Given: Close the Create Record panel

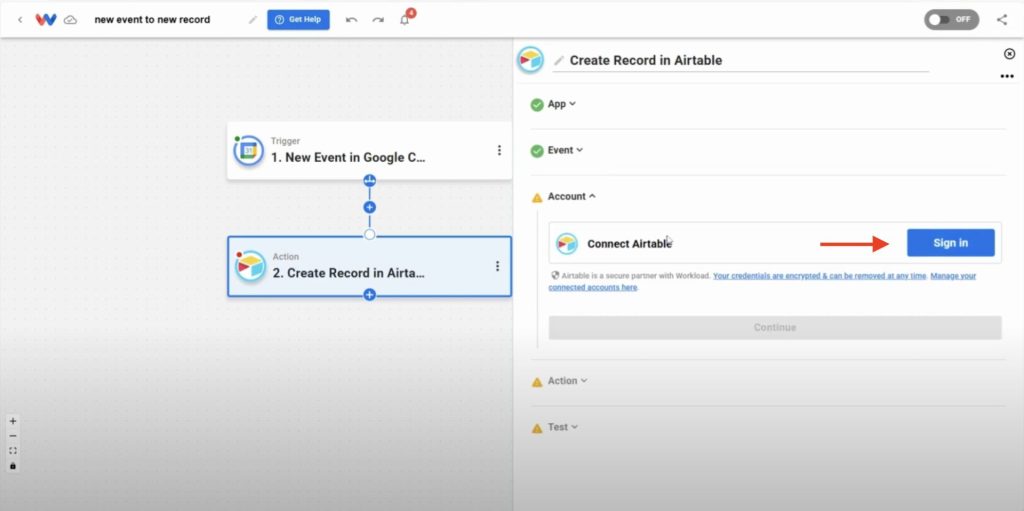Looking at the screenshot, I should point(1009,54).
